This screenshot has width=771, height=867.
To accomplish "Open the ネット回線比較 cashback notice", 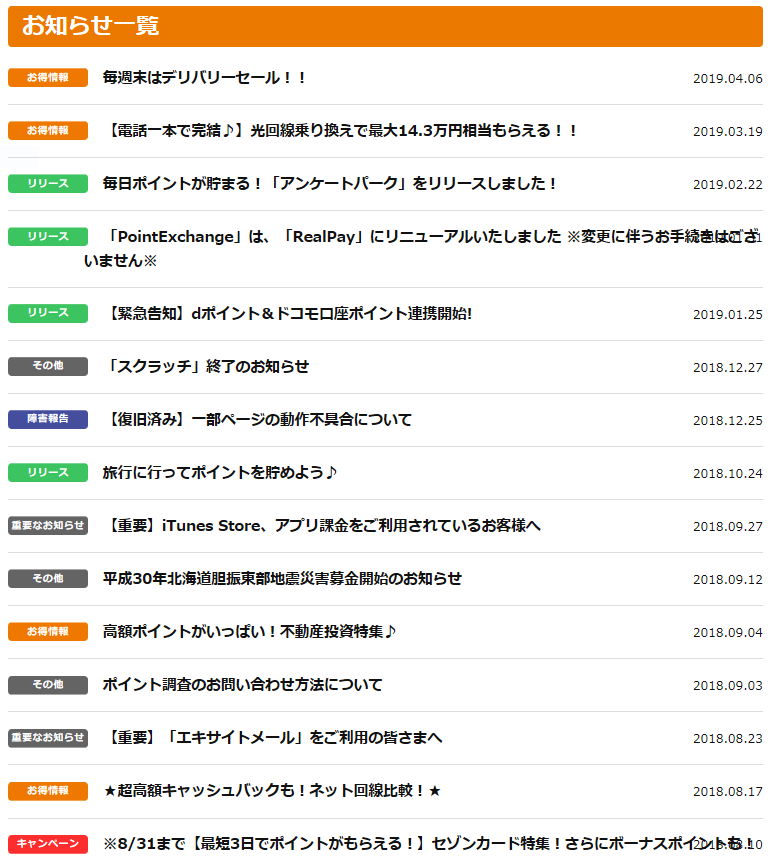I will [x=272, y=791].
